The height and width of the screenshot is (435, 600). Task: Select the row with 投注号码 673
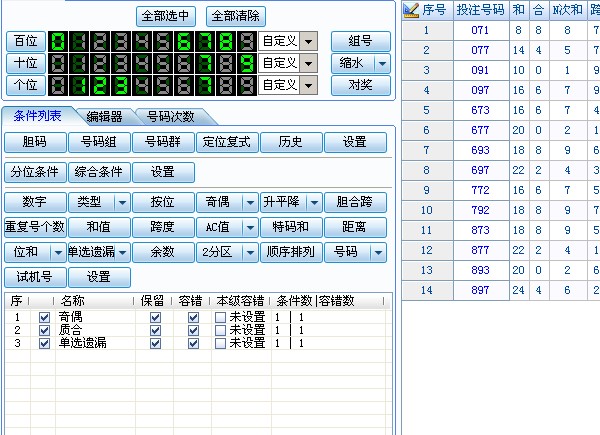[501, 110]
